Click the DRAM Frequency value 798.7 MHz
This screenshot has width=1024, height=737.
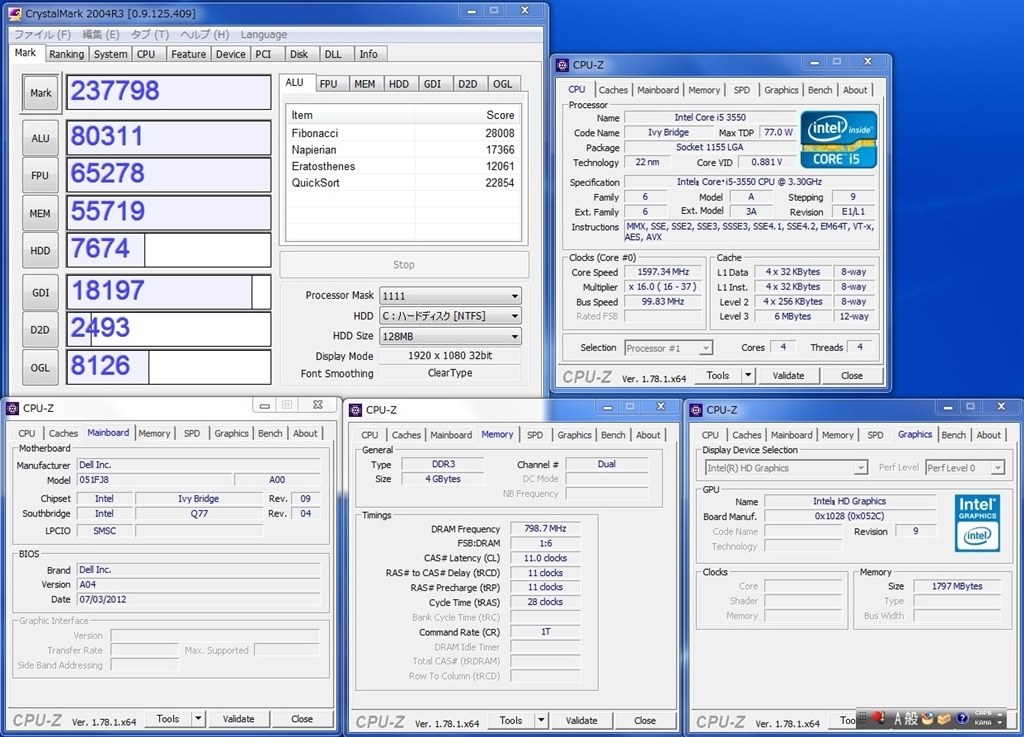[x=545, y=529]
